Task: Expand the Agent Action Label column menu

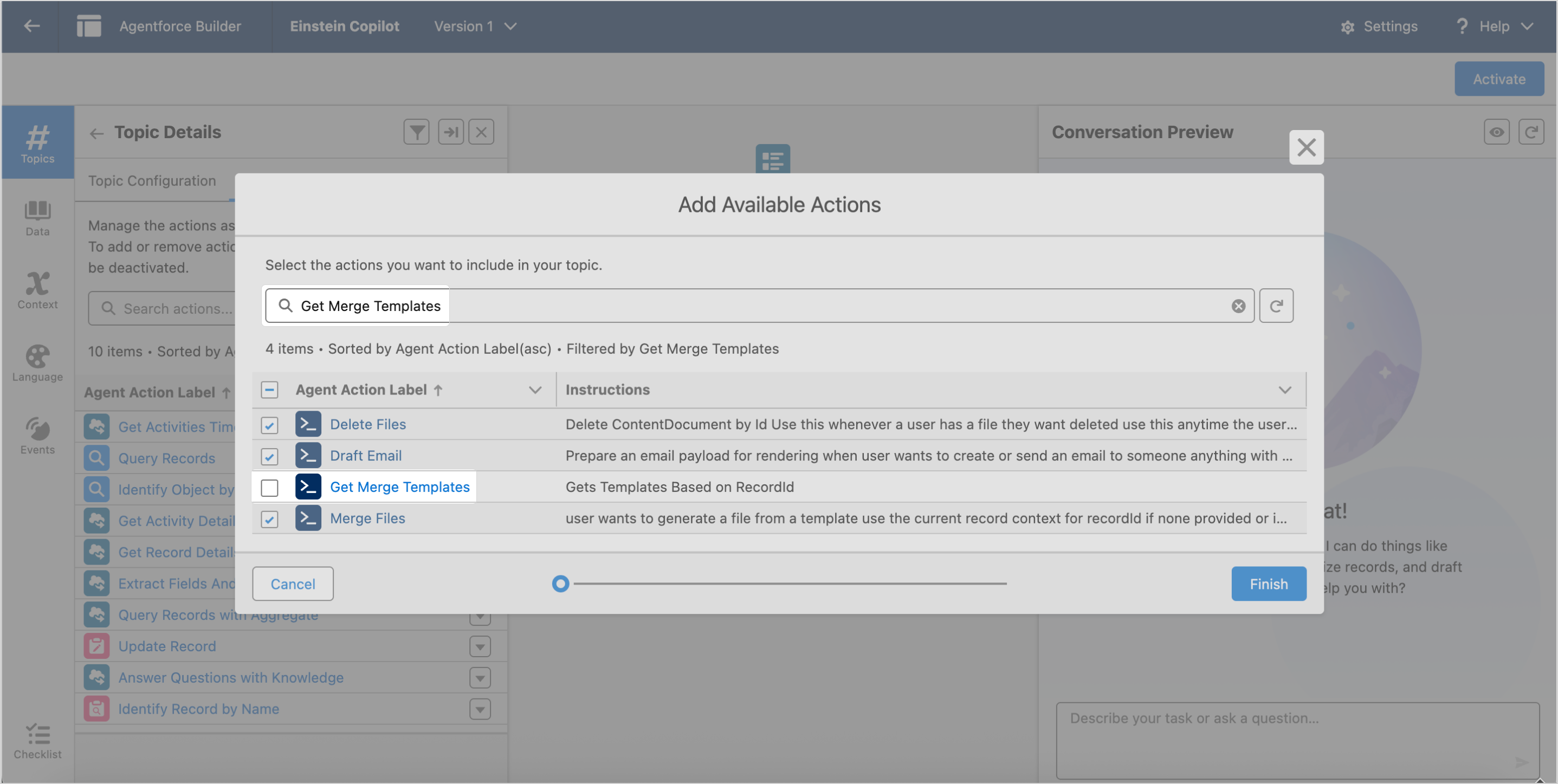Action: (x=535, y=390)
